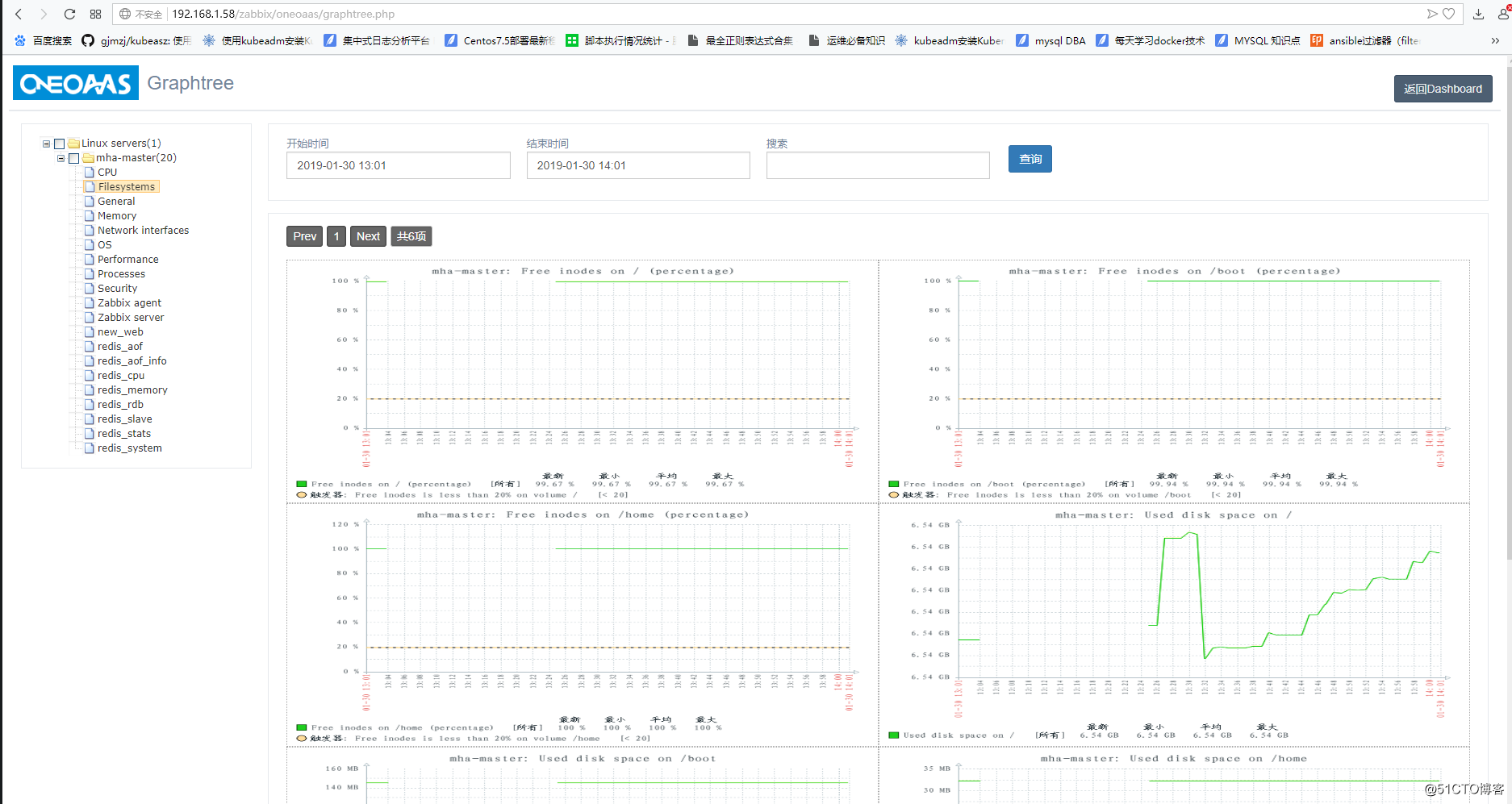Click the ONEOAAS logo
The height and width of the screenshot is (804, 1512).
[x=76, y=83]
